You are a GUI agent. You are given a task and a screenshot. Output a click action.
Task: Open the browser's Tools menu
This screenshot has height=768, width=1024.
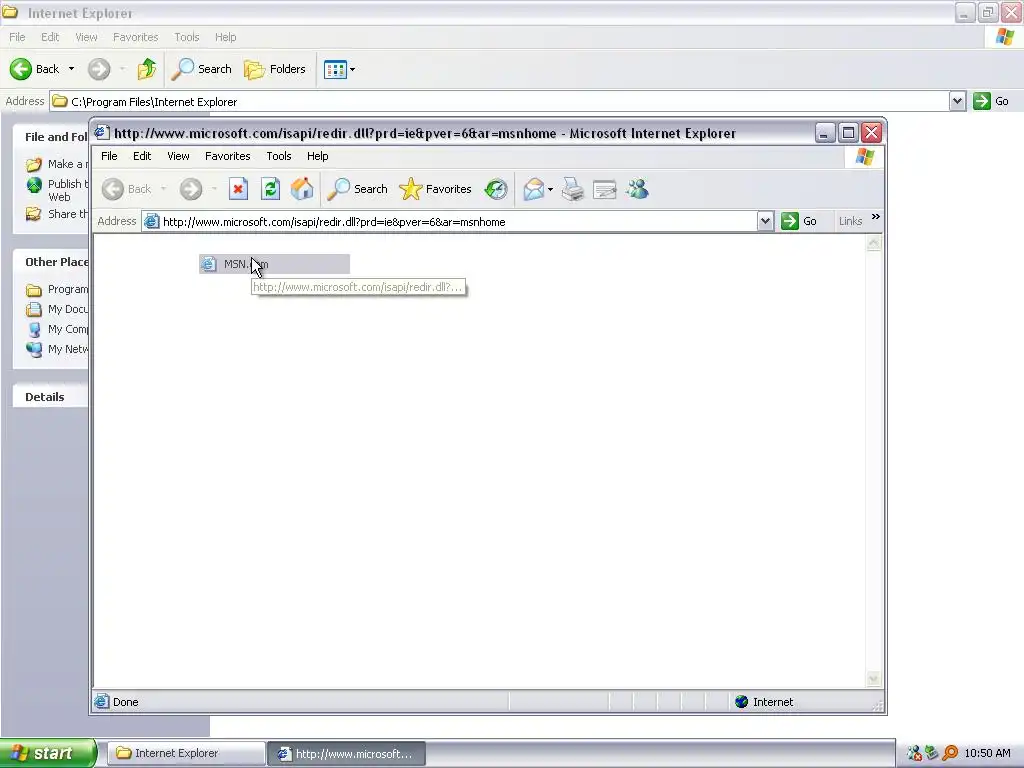pos(278,156)
